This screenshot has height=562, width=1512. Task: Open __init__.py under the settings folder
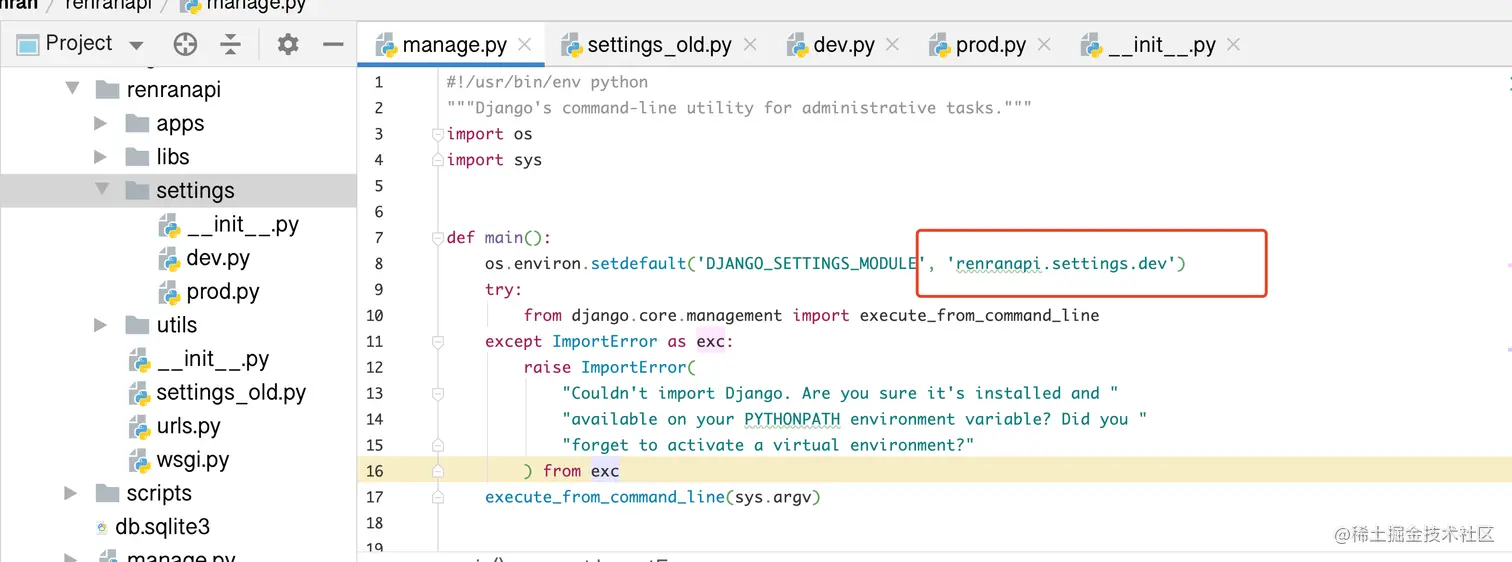point(228,225)
